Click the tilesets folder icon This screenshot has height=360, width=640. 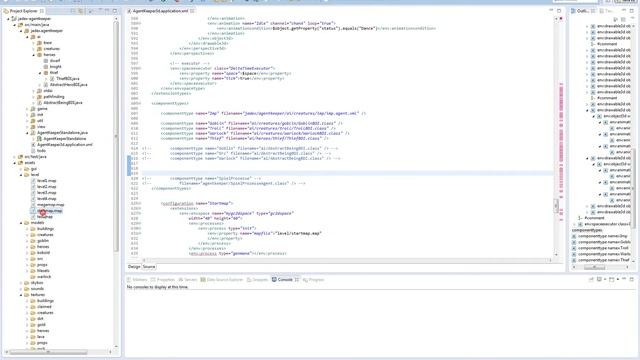(33, 271)
